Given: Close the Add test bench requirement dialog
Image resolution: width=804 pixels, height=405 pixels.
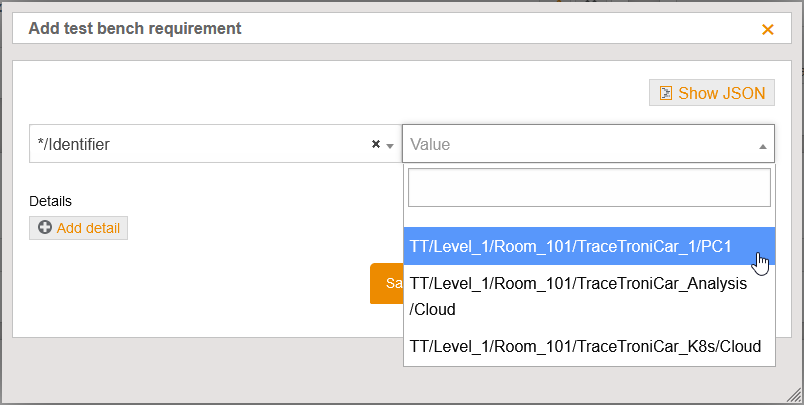Looking at the screenshot, I should (768, 29).
